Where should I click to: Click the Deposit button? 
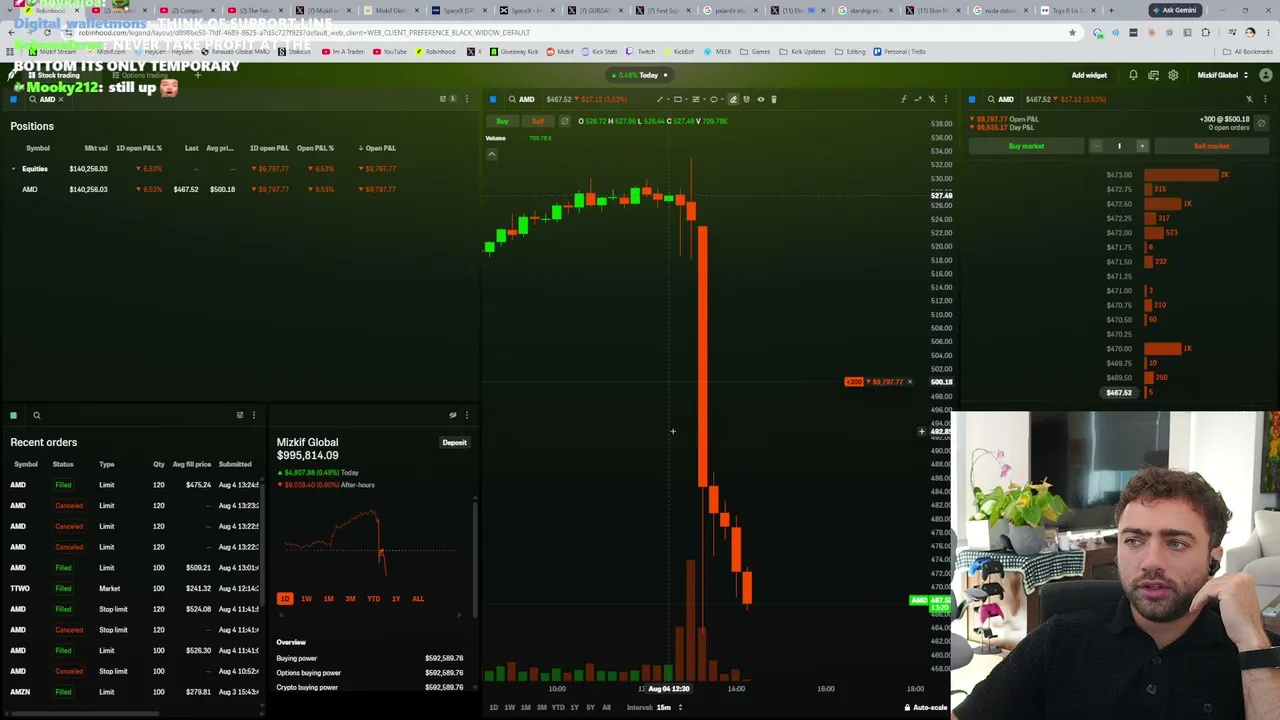(454, 442)
